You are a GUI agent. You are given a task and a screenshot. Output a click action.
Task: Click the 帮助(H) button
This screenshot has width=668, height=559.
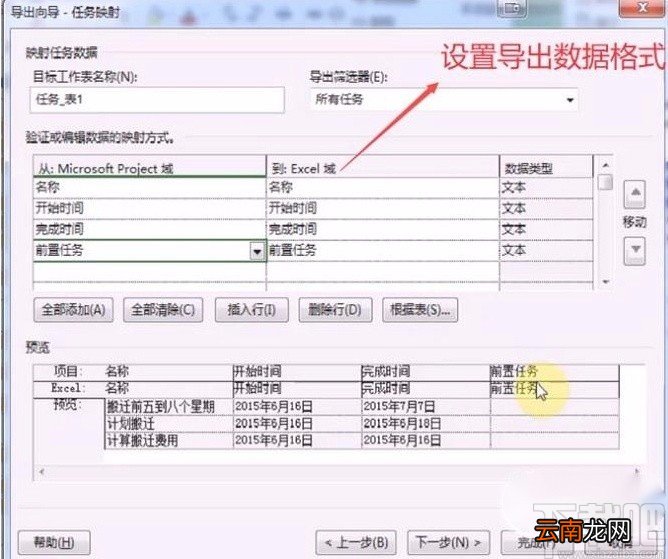click(54, 542)
